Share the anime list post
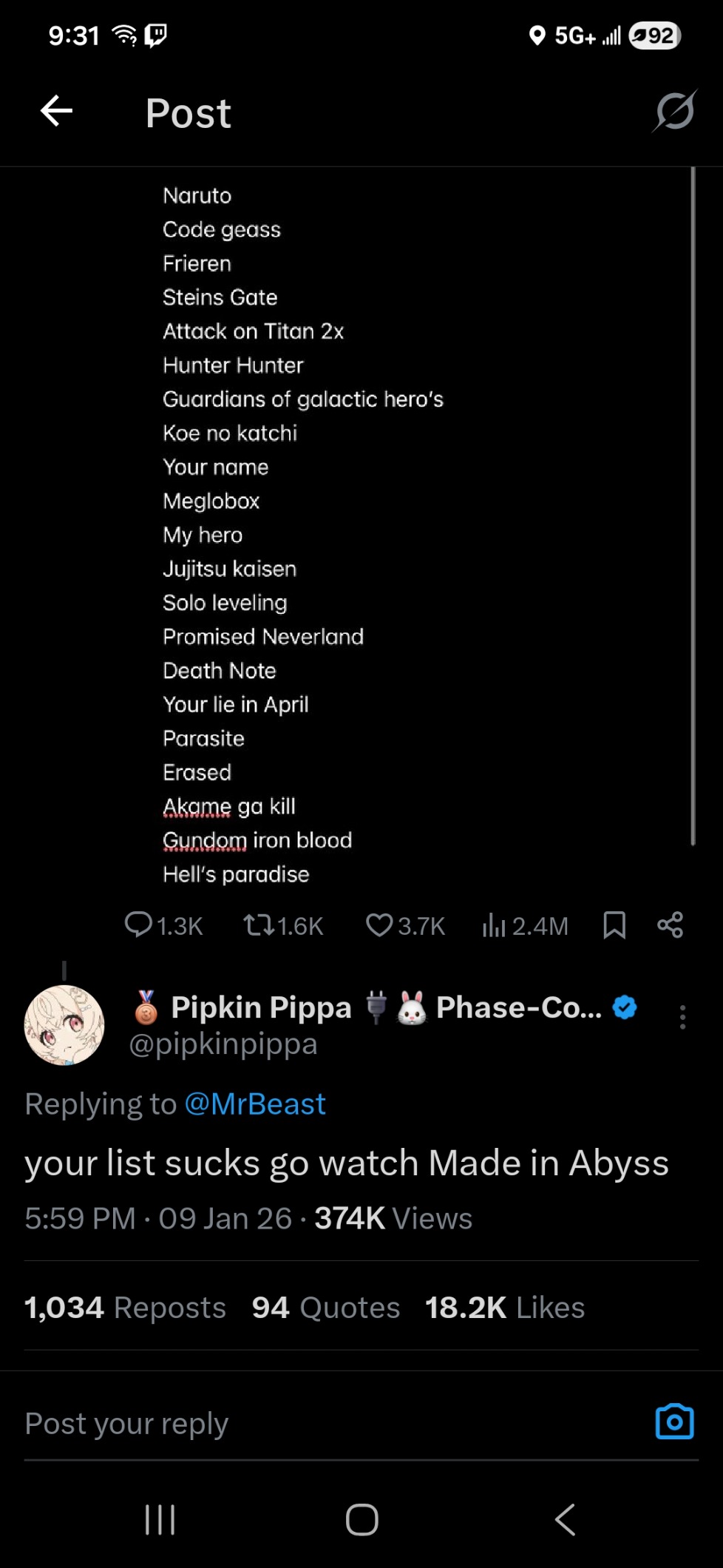Image resolution: width=723 pixels, height=1568 pixels. coord(671,925)
